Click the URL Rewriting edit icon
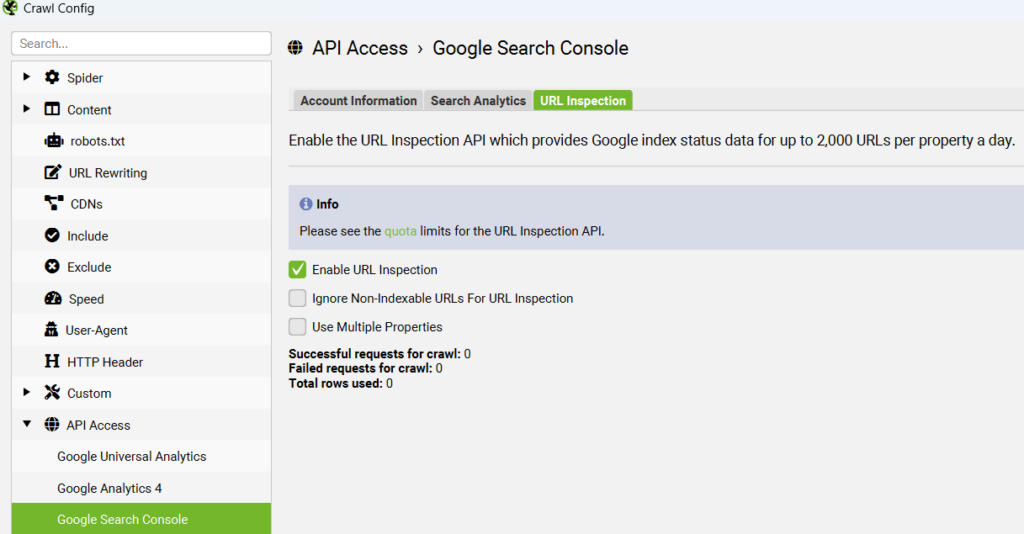1024x534 pixels. [x=53, y=172]
